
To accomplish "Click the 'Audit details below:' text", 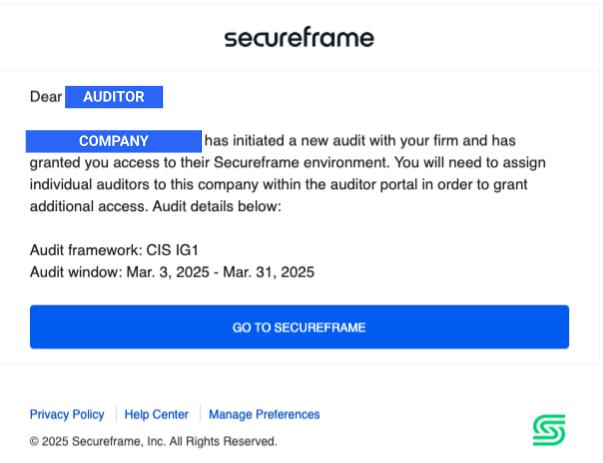I will click(217, 207).
